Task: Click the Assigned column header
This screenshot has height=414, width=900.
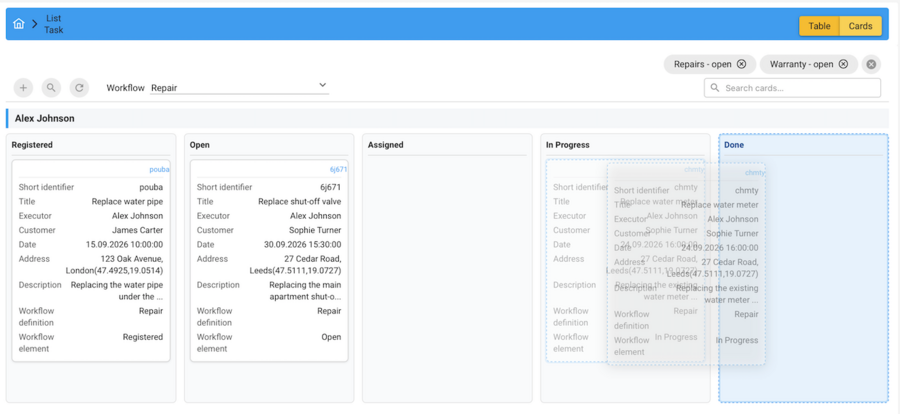Action: (386, 145)
